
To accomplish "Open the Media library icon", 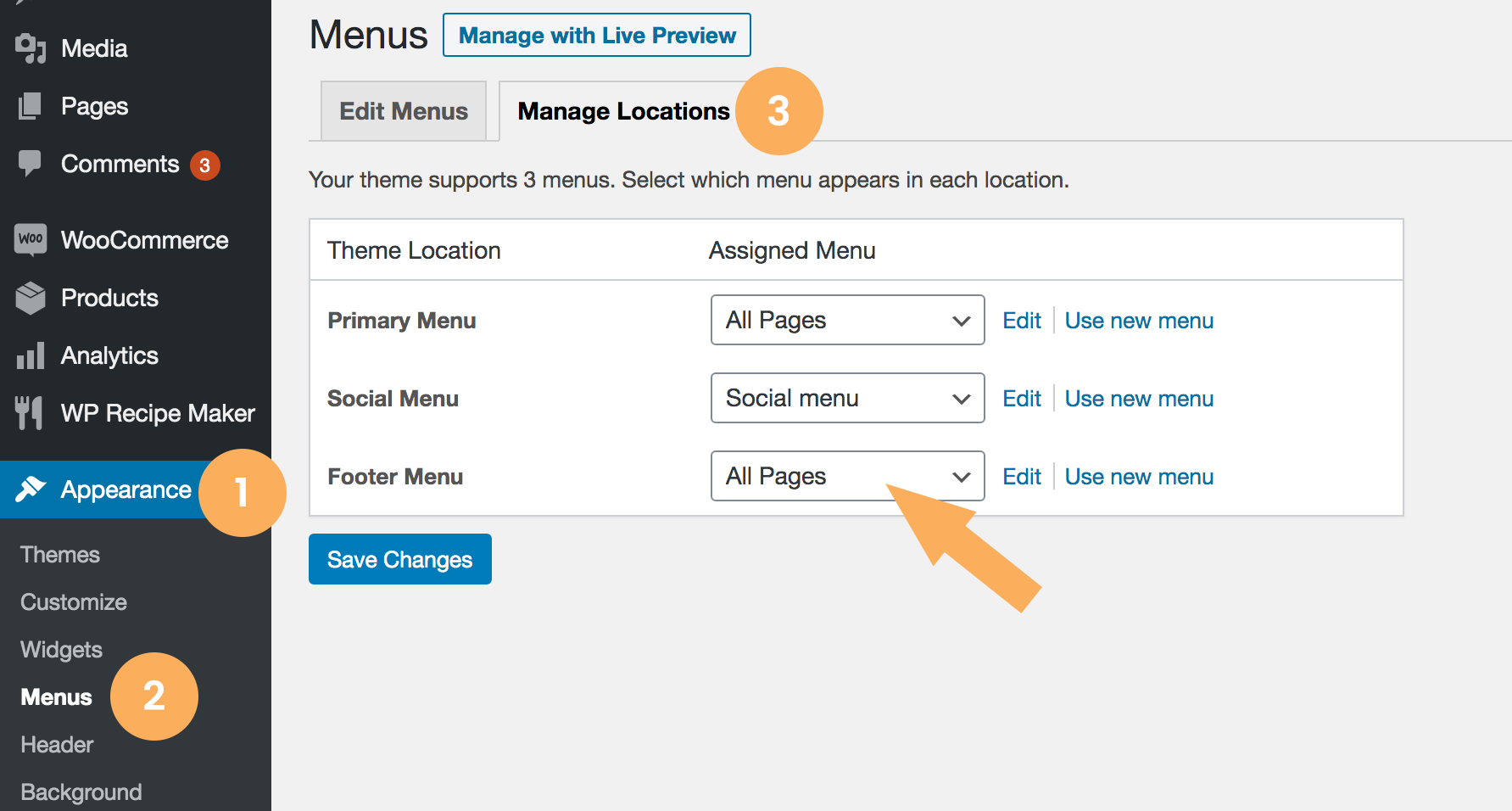I will (31, 48).
